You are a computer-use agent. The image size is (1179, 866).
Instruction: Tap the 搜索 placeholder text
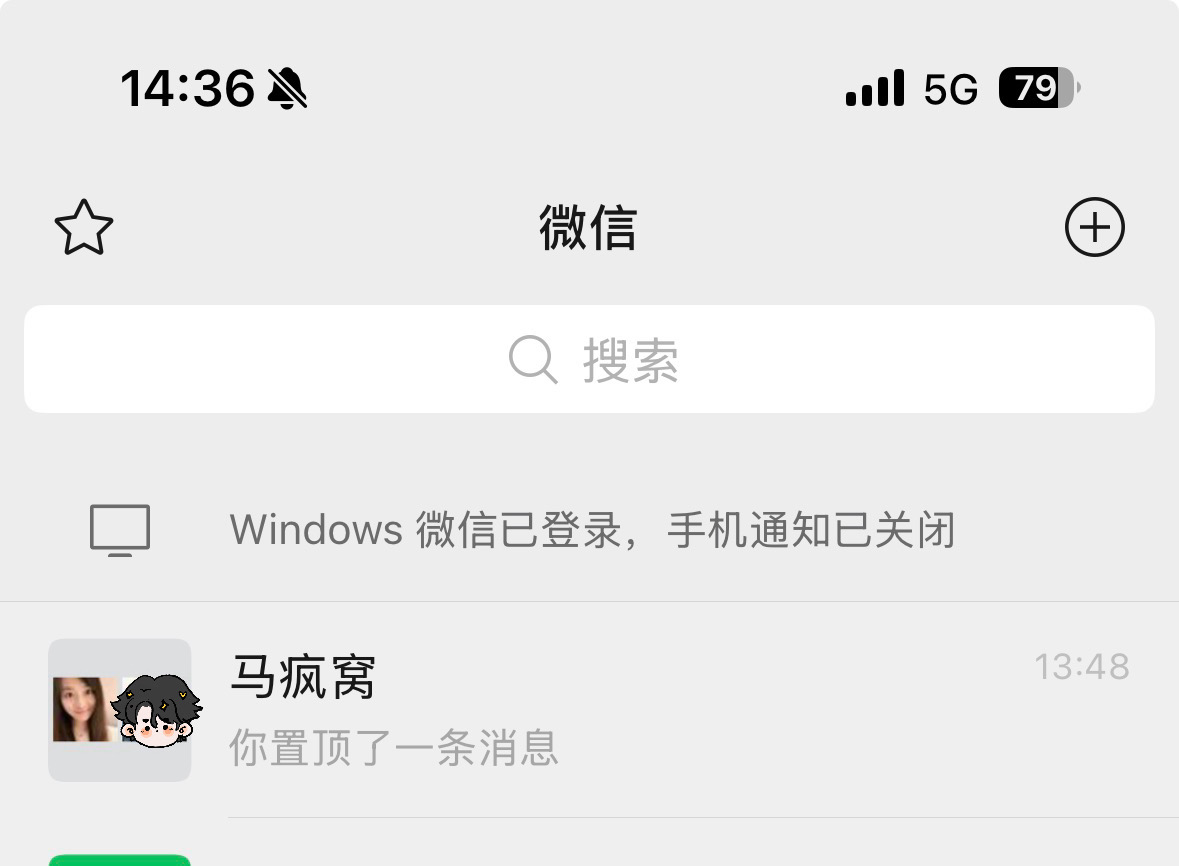(630, 360)
